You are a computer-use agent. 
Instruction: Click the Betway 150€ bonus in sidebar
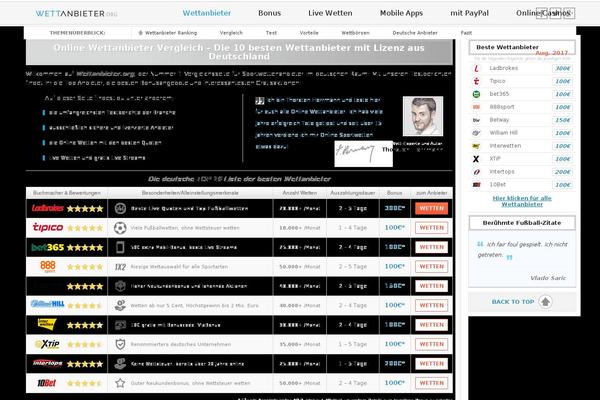[x=562, y=120]
